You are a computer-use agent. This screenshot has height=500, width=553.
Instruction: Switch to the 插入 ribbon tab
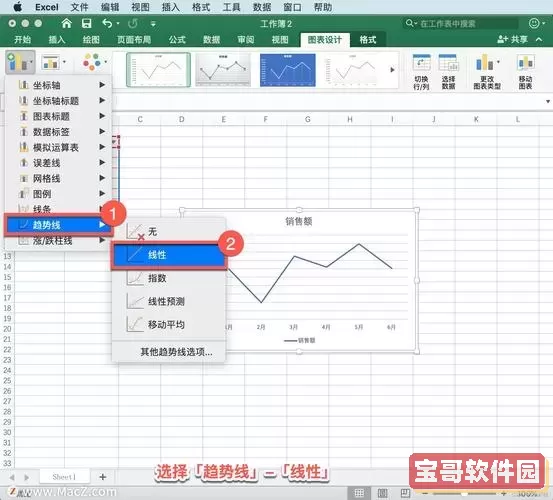coord(56,39)
